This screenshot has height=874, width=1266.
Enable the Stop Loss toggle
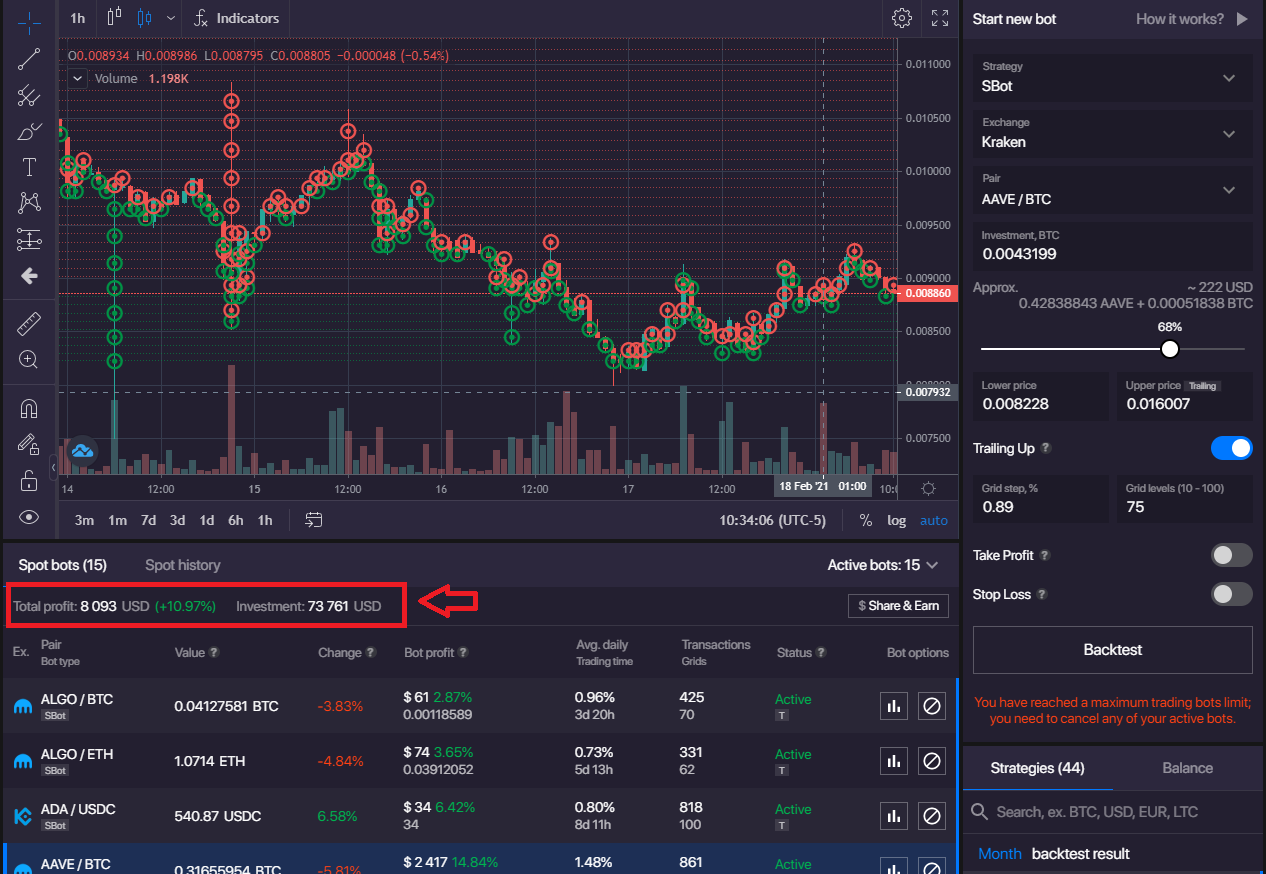point(1231,594)
